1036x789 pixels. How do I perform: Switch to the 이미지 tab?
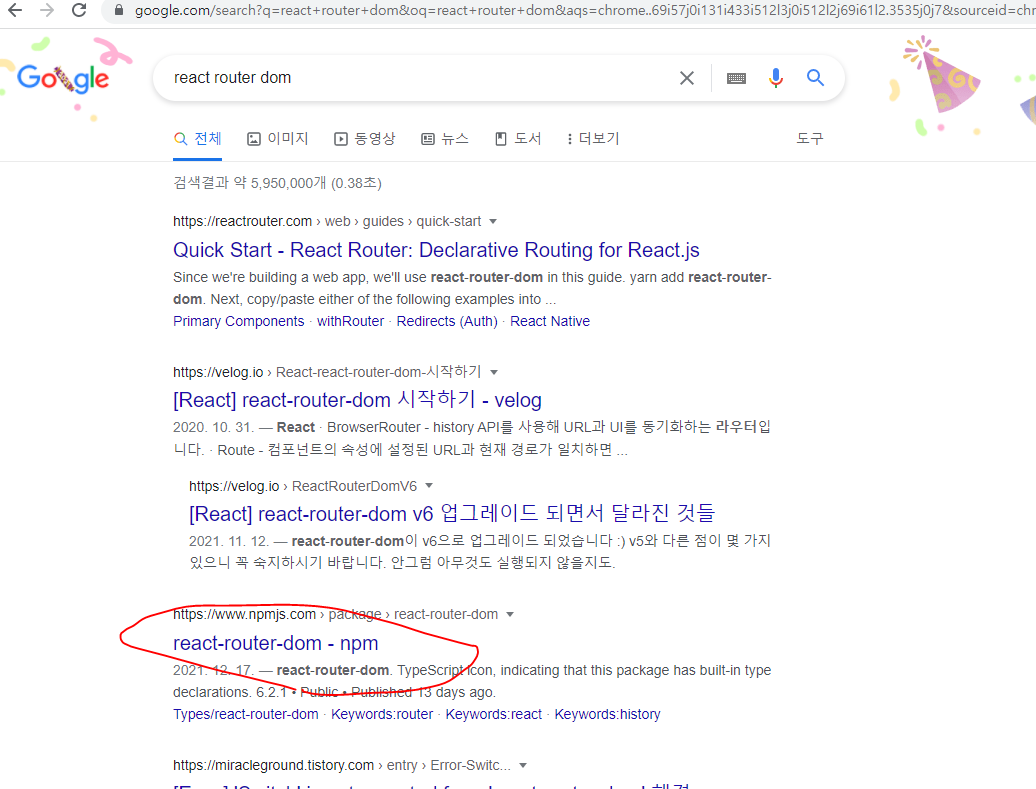[x=278, y=139]
